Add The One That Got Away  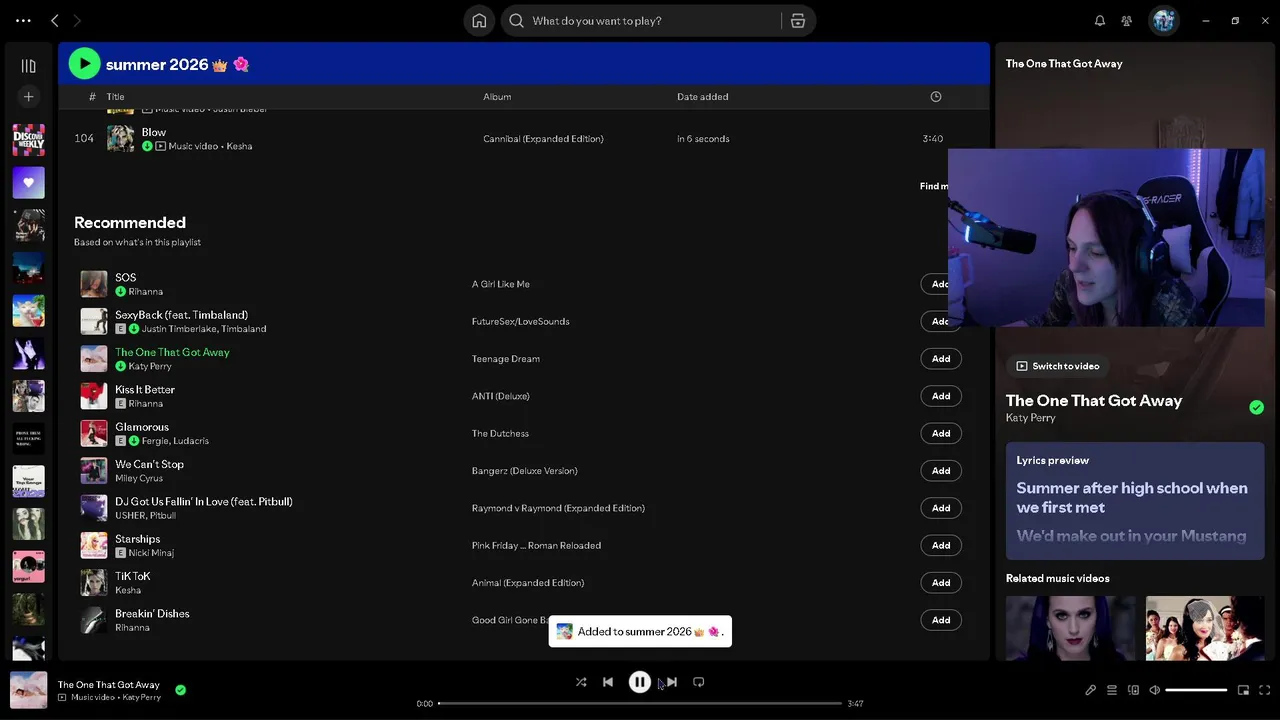tap(940, 358)
